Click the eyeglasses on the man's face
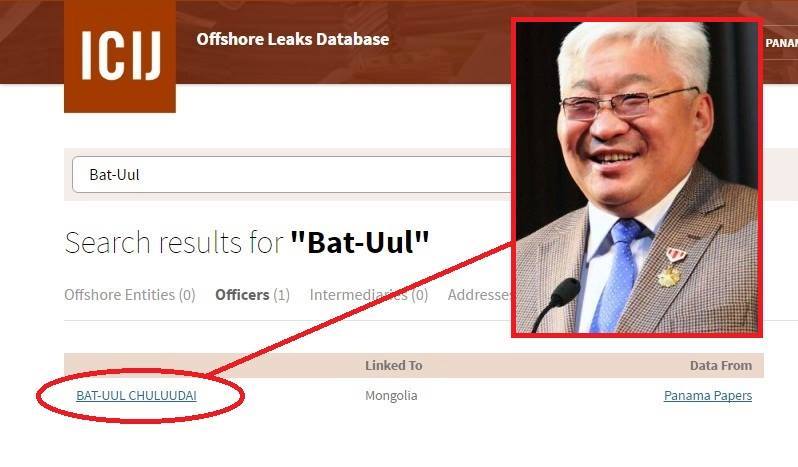 630,103
